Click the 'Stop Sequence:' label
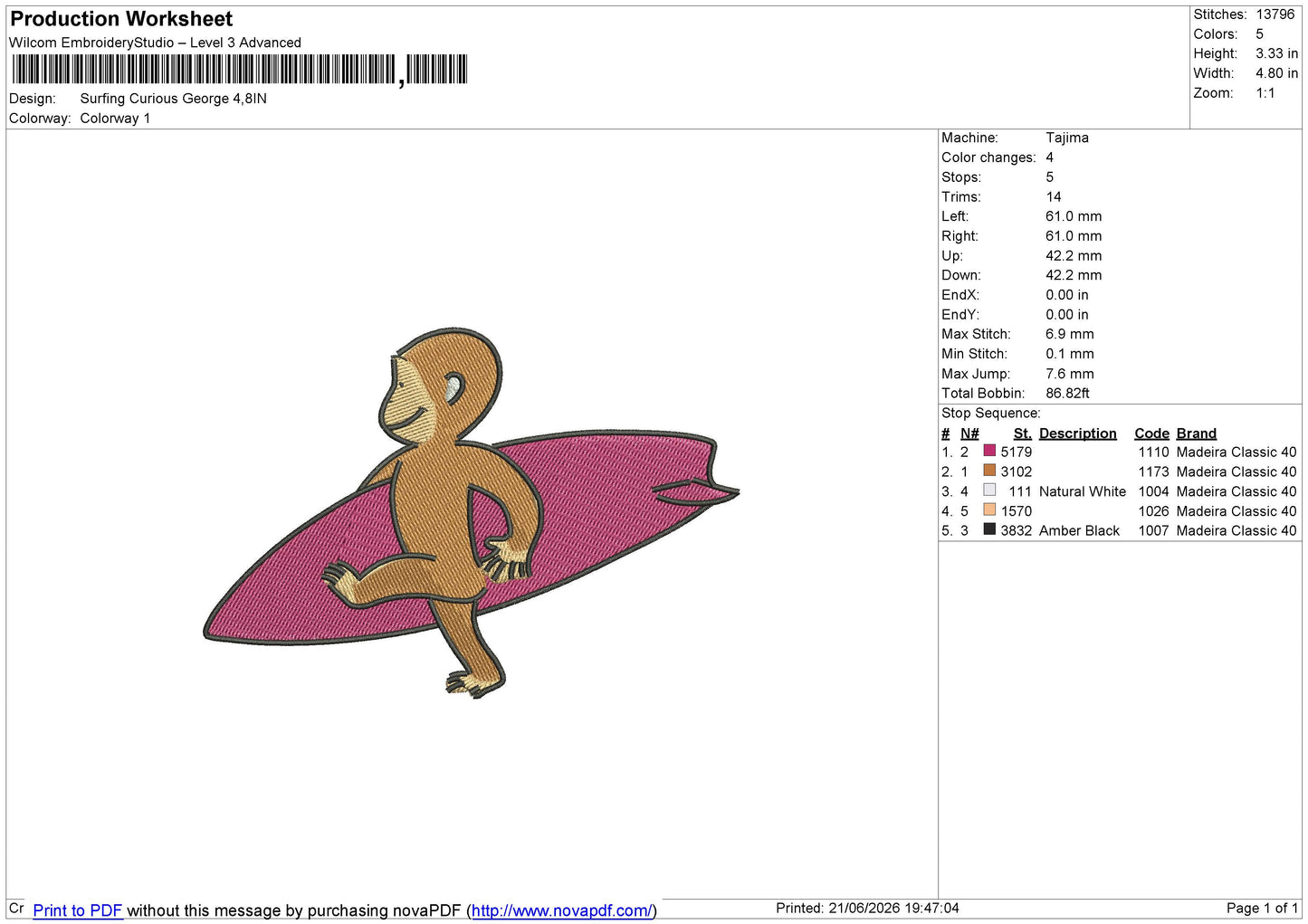Image resolution: width=1308 pixels, height=924 pixels. click(x=991, y=414)
